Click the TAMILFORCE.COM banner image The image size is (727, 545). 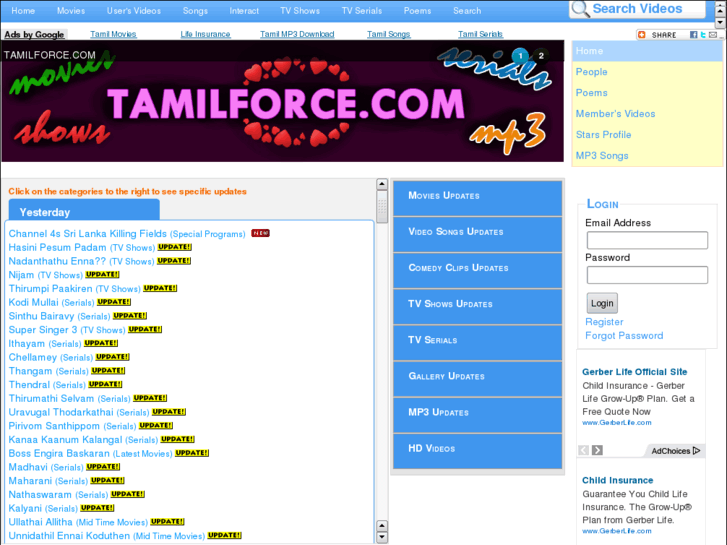282,101
